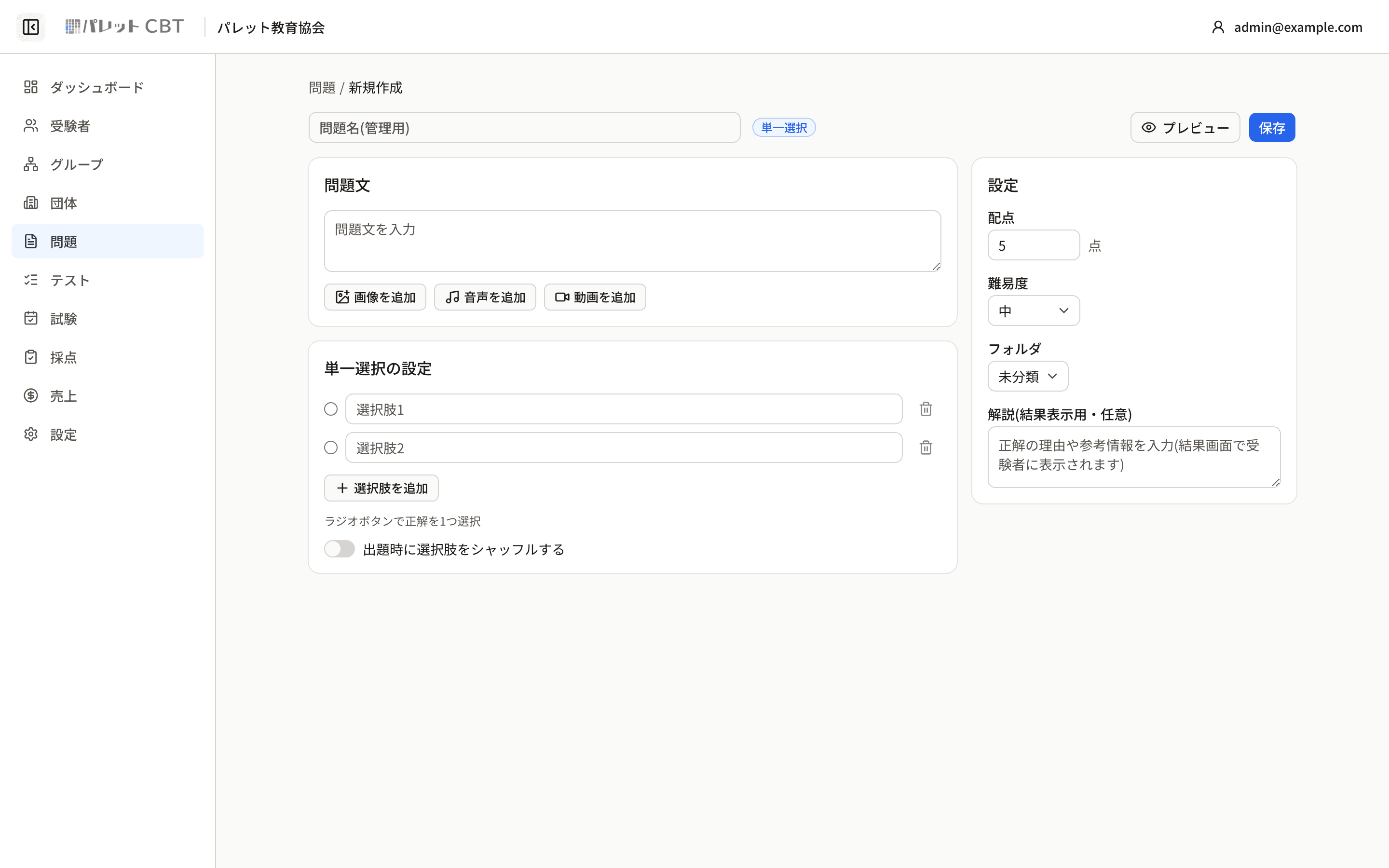Image resolution: width=1389 pixels, height=868 pixels.
Task: Click the 試験 calendar icon
Action: point(31,318)
